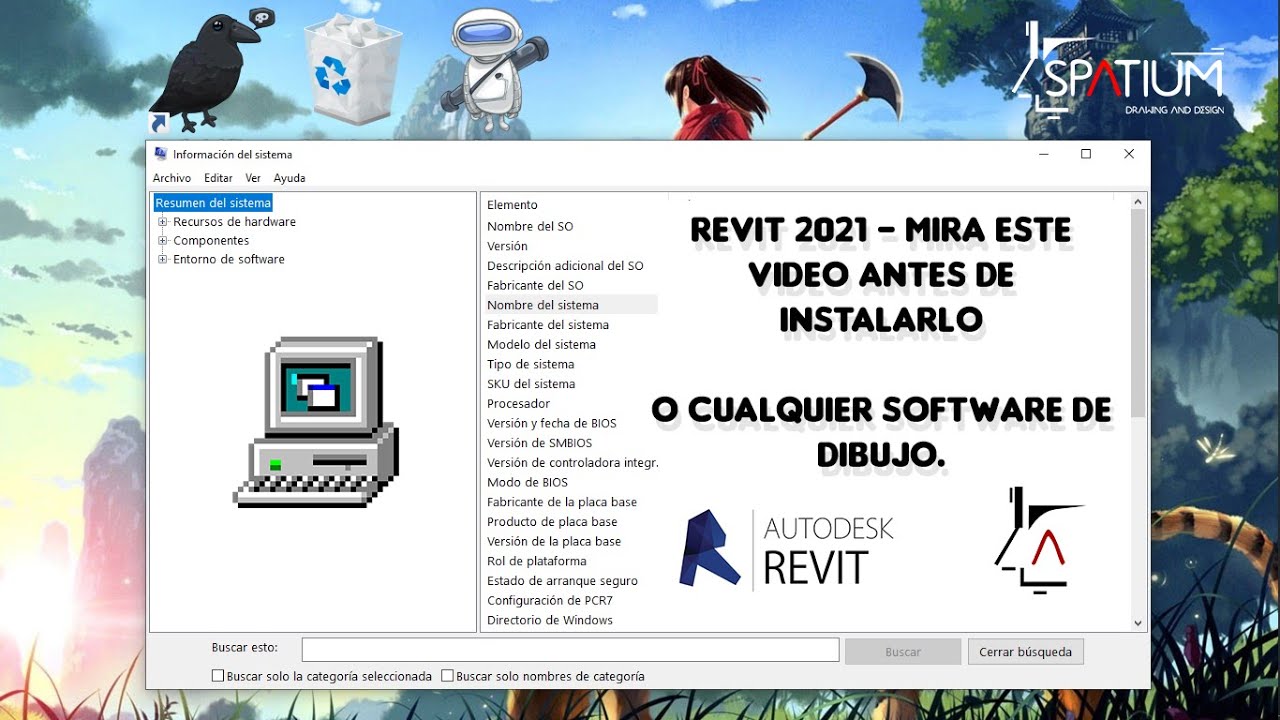Expand the Componentes node
The image size is (1280, 720).
[x=162, y=241]
